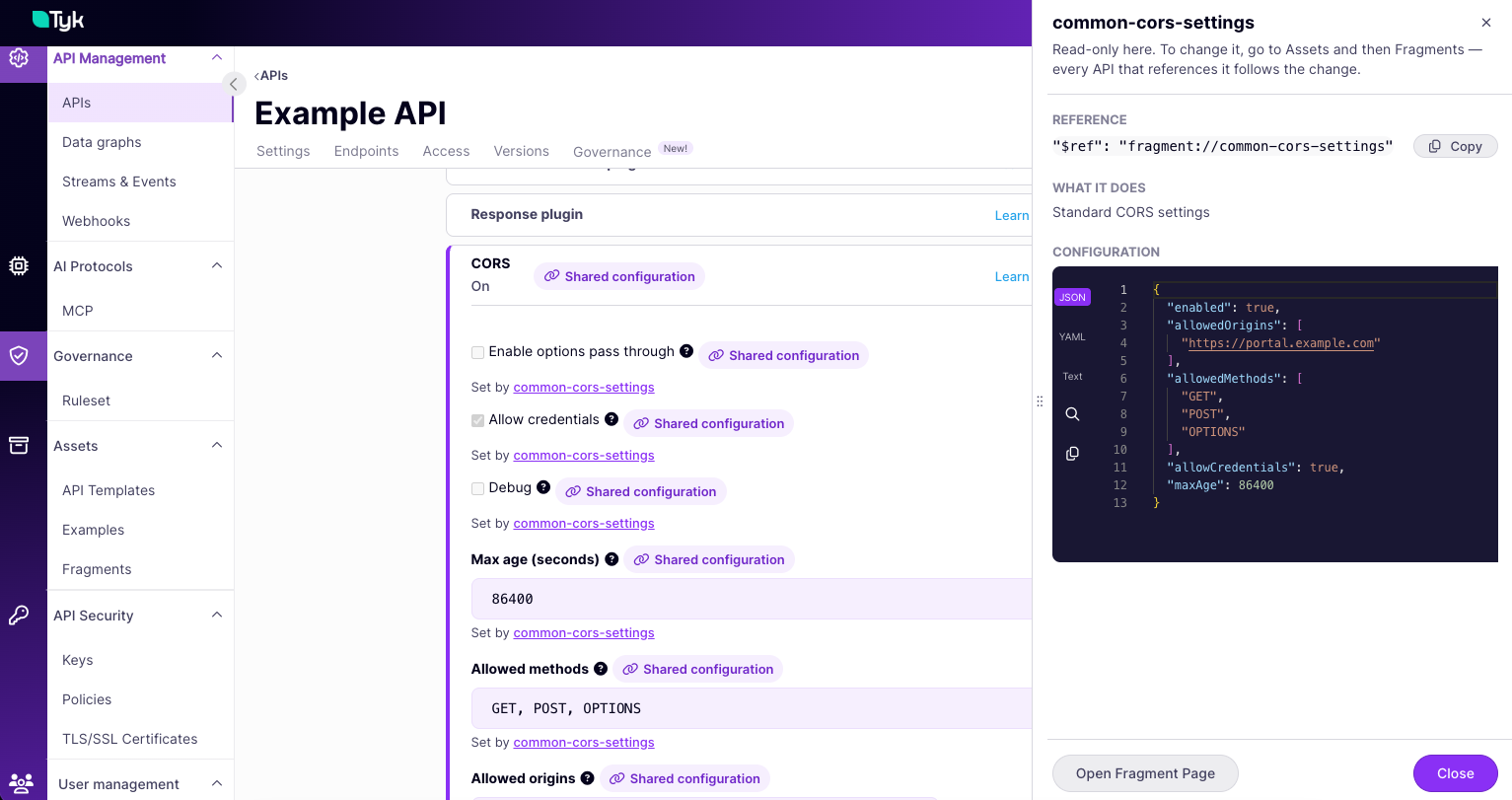This screenshot has height=800, width=1512.
Task: Toggle the Enable options pass through checkbox
Action: 477,352
